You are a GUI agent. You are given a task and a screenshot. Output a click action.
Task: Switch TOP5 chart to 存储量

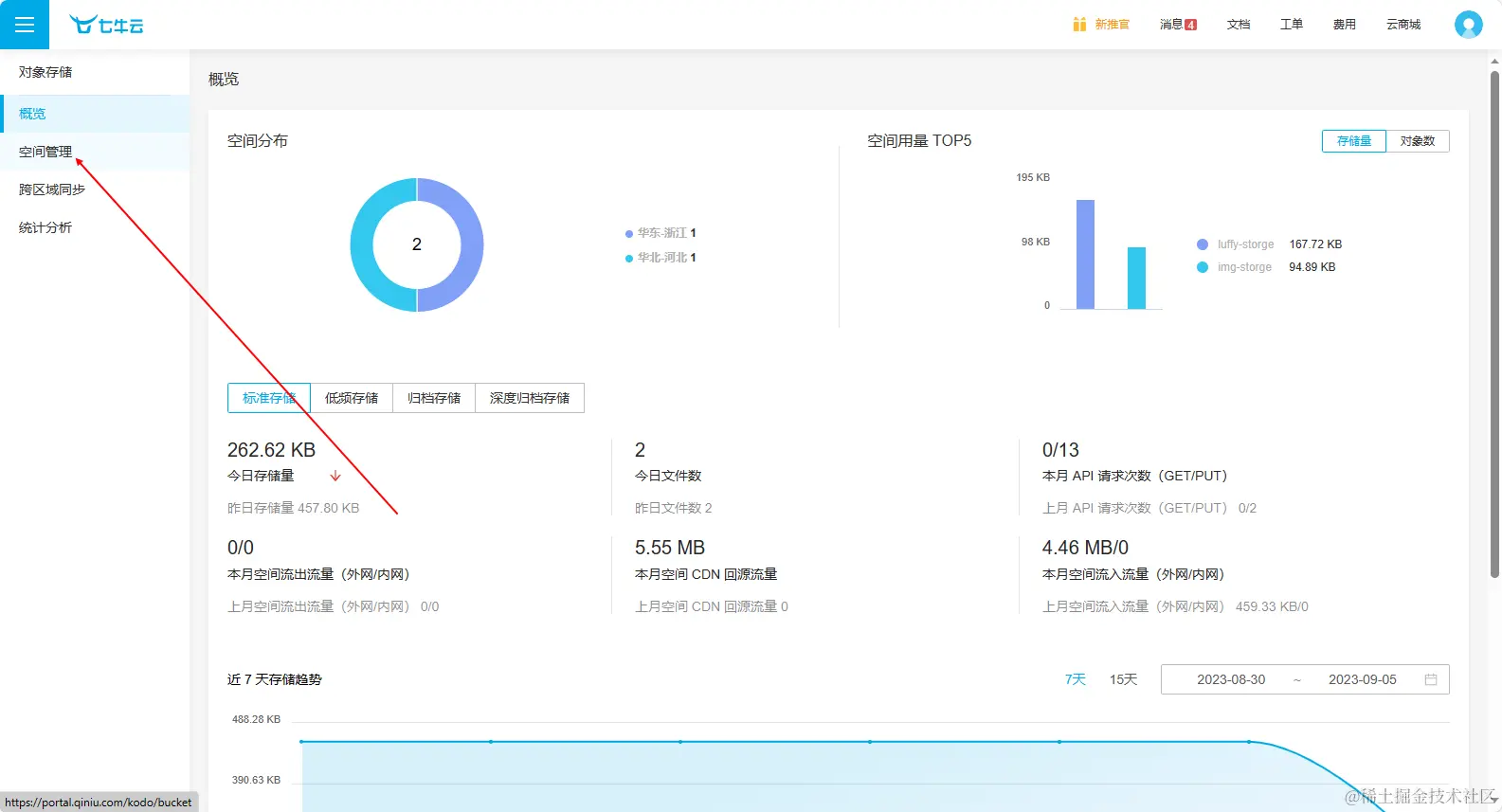tap(1354, 141)
